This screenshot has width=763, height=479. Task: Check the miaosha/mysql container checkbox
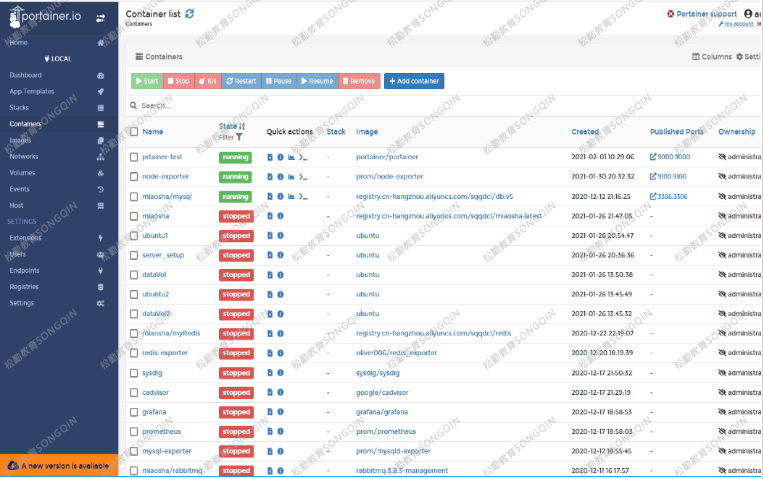(x=134, y=197)
